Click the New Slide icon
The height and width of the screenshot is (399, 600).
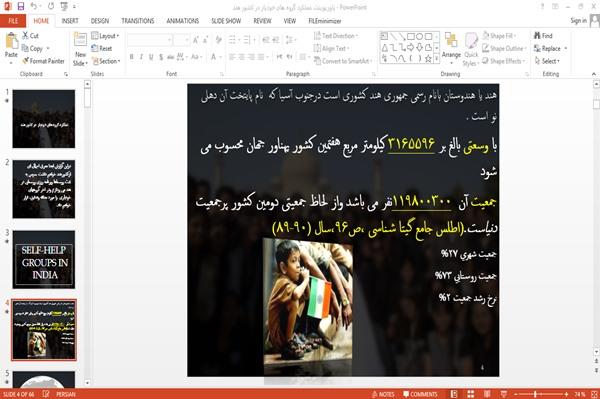click(80, 40)
